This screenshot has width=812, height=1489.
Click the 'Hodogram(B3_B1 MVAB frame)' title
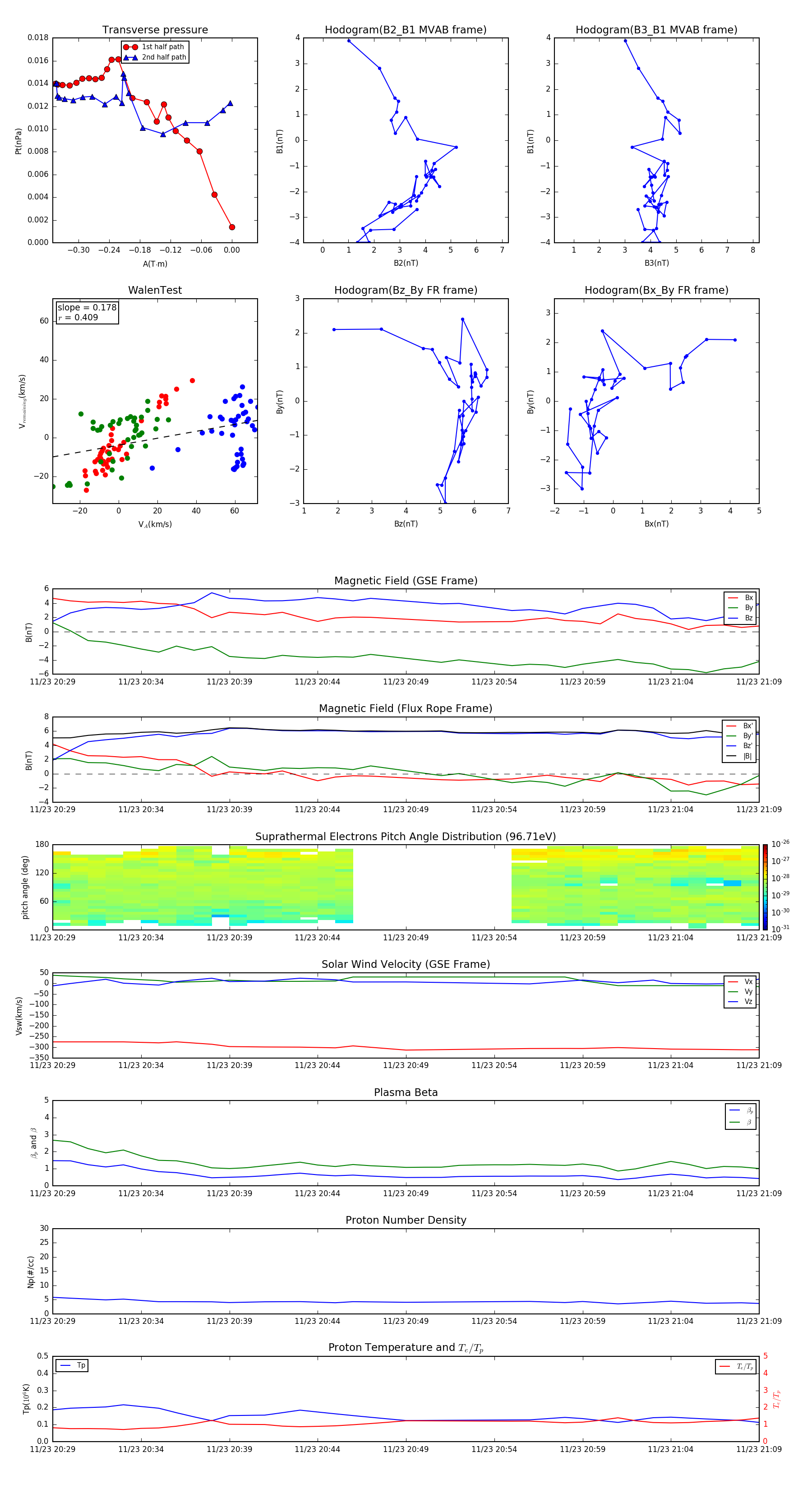pos(656,30)
